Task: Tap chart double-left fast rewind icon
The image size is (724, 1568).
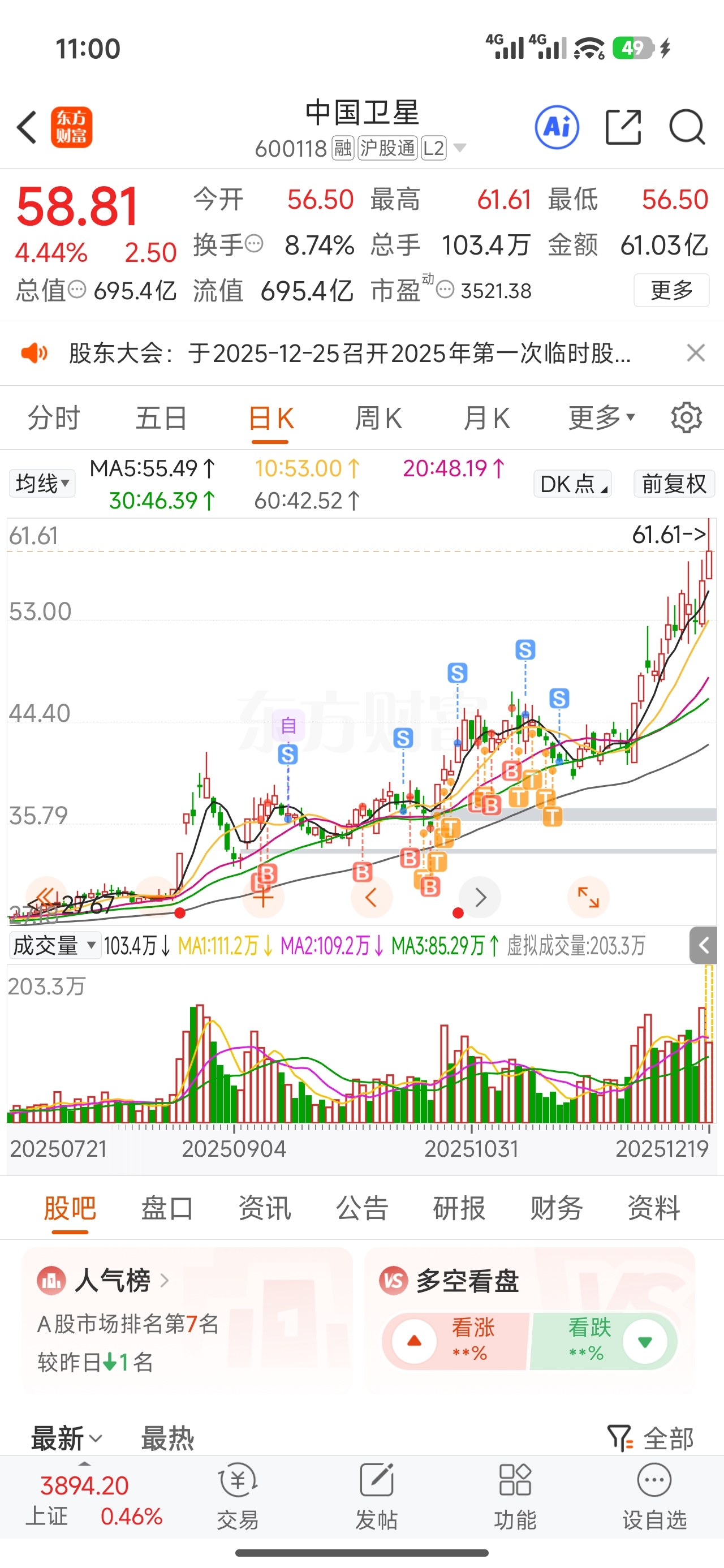Action: click(x=46, y=897)
